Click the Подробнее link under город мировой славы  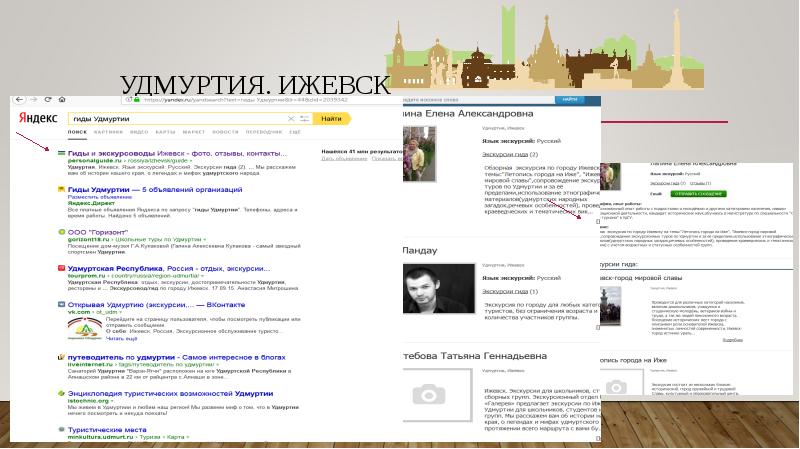point(733,340)
